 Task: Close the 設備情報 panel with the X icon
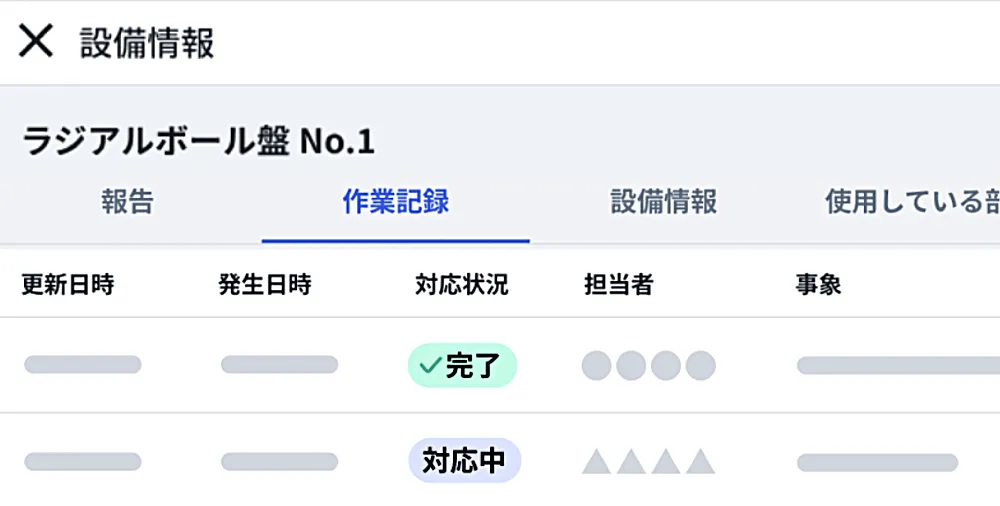click(x=36, y=41)
